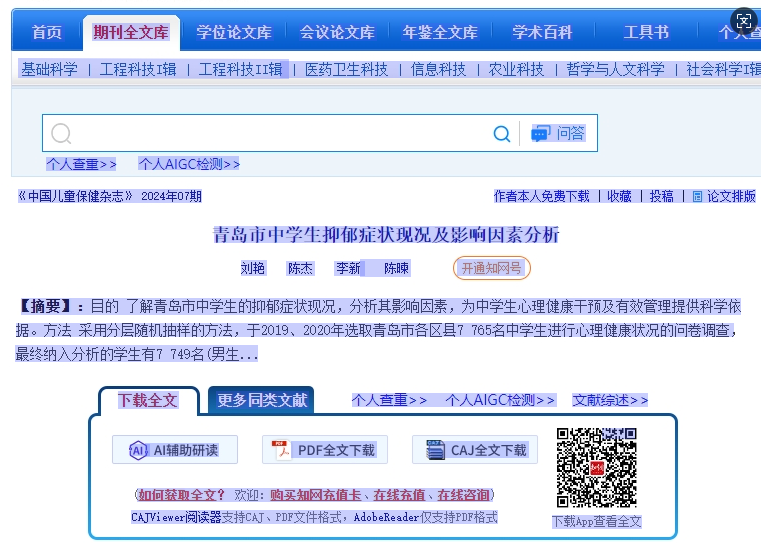Click the QR code for the app download
The height and width of the screenshot is (546, 761).
tap(596, 468)
